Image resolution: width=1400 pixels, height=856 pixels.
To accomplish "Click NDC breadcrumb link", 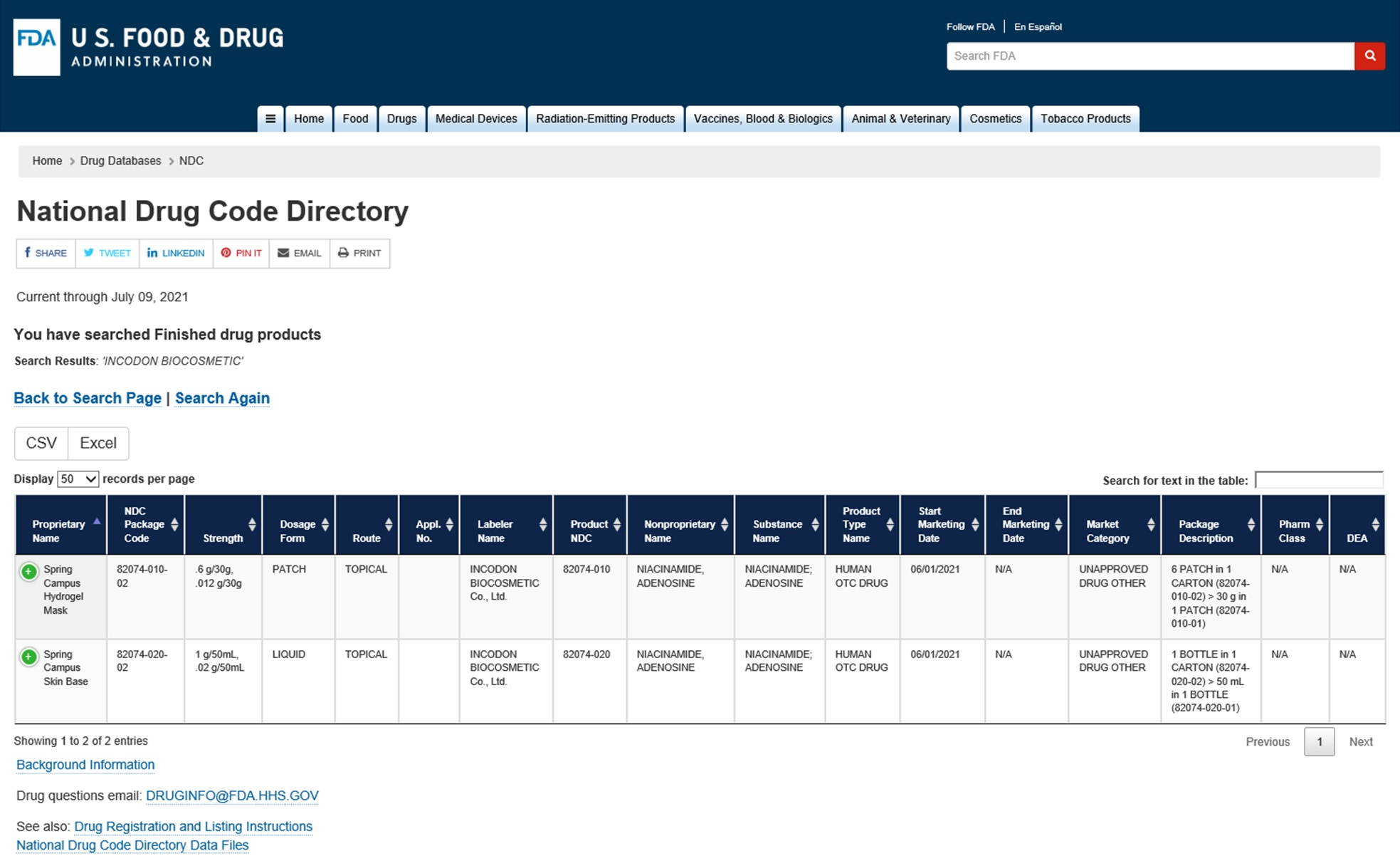I will pos(191,161).
